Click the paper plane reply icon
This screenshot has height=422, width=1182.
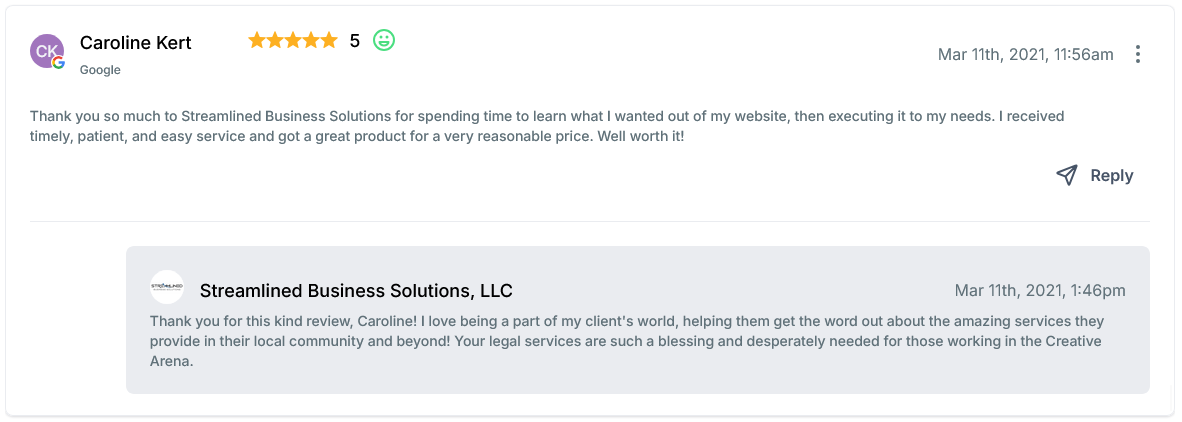1067,175
